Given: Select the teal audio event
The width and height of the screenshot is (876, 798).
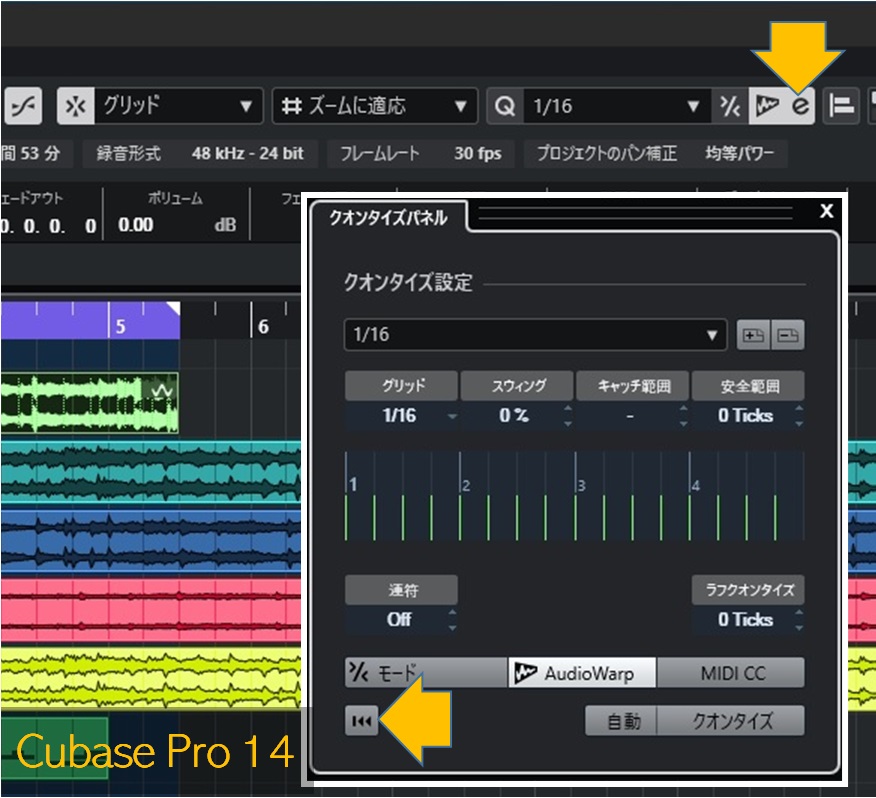Looking at the screenshot, I should pyautogui.click(x=151, y=472).
